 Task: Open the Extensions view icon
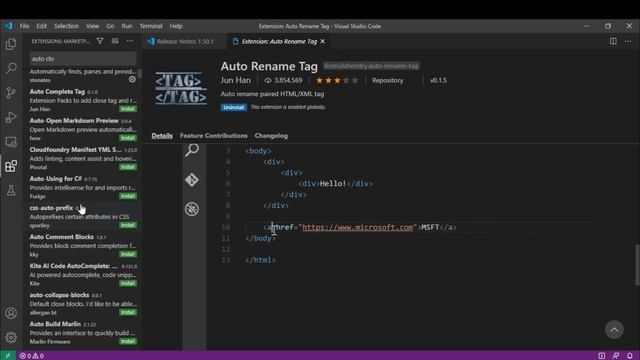(x=11, y=166)
